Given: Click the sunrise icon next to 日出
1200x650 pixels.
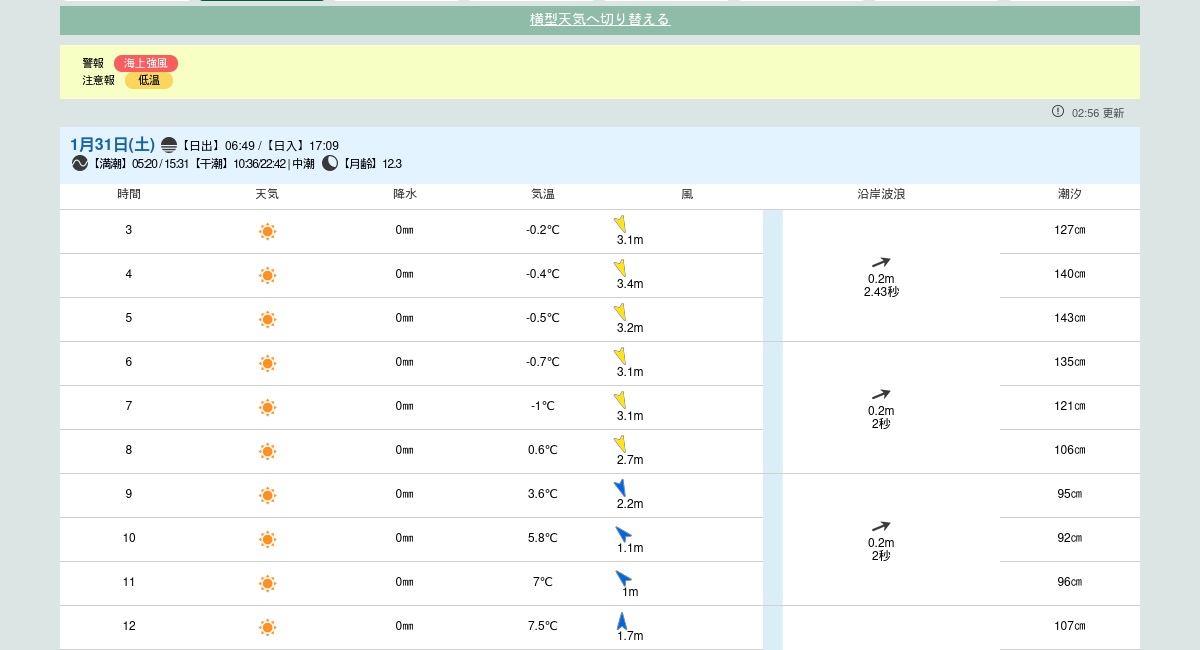Looking at the screenshot, I should click(169, 145).
